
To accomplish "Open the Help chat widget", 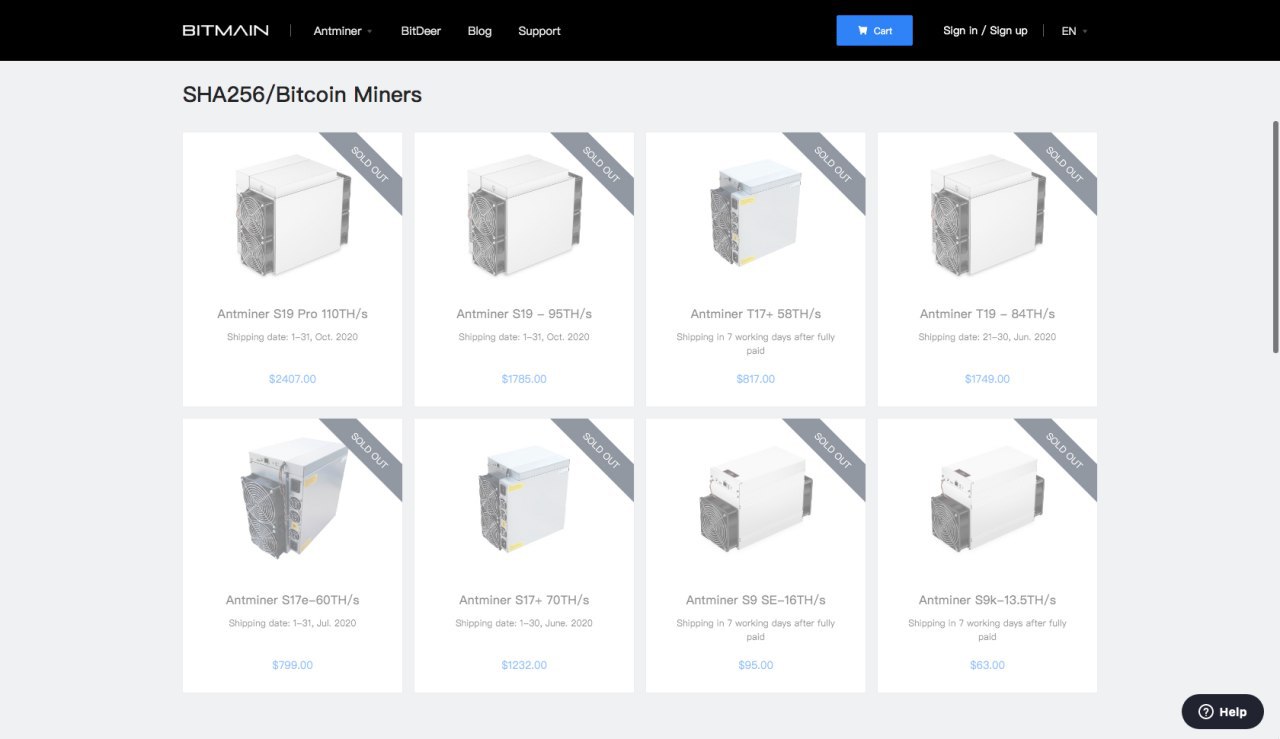I will point(1222,712).
